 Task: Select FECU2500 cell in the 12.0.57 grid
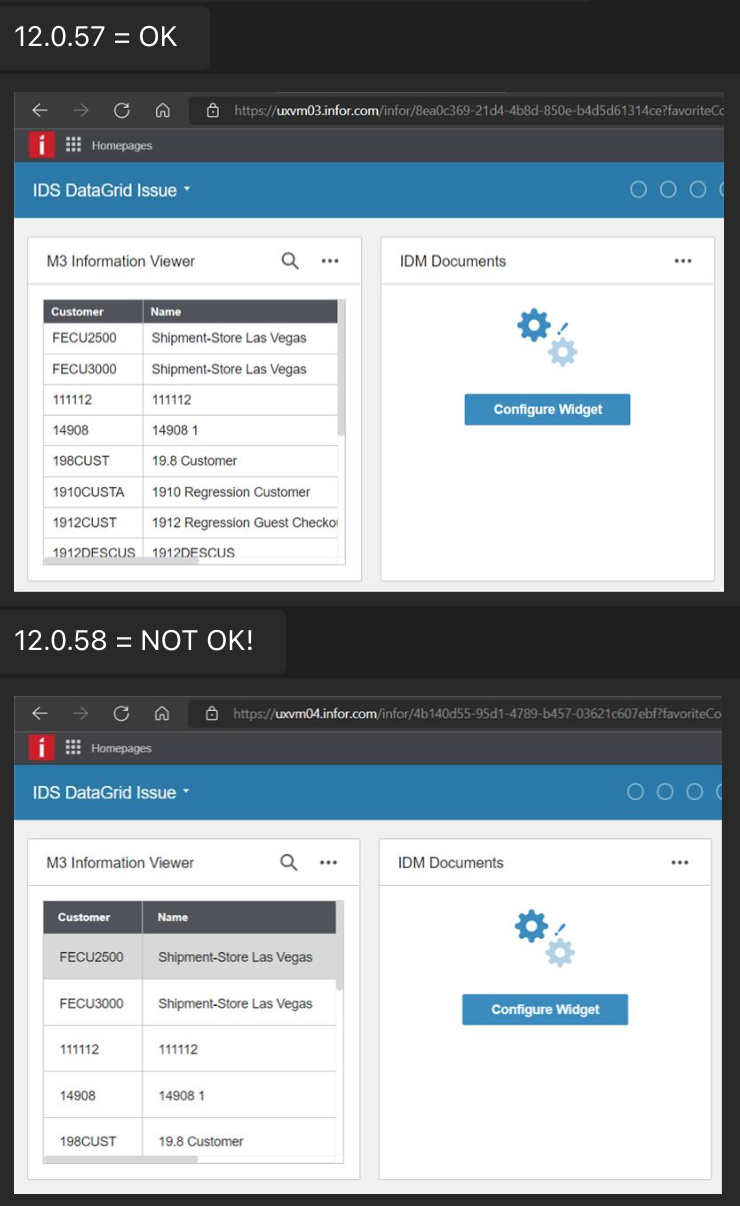point(93,338)
